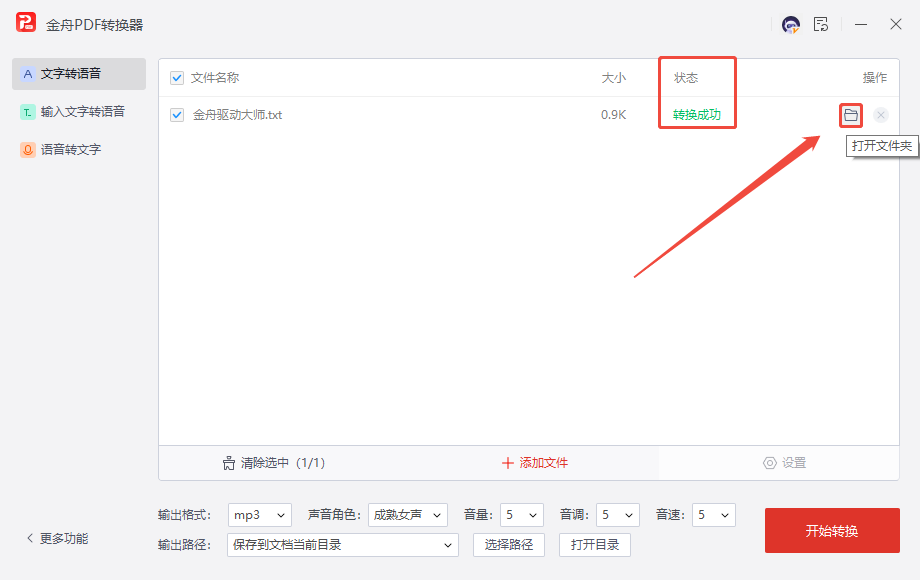Click 清除选中 (1/1) button

tap(274, 463)
